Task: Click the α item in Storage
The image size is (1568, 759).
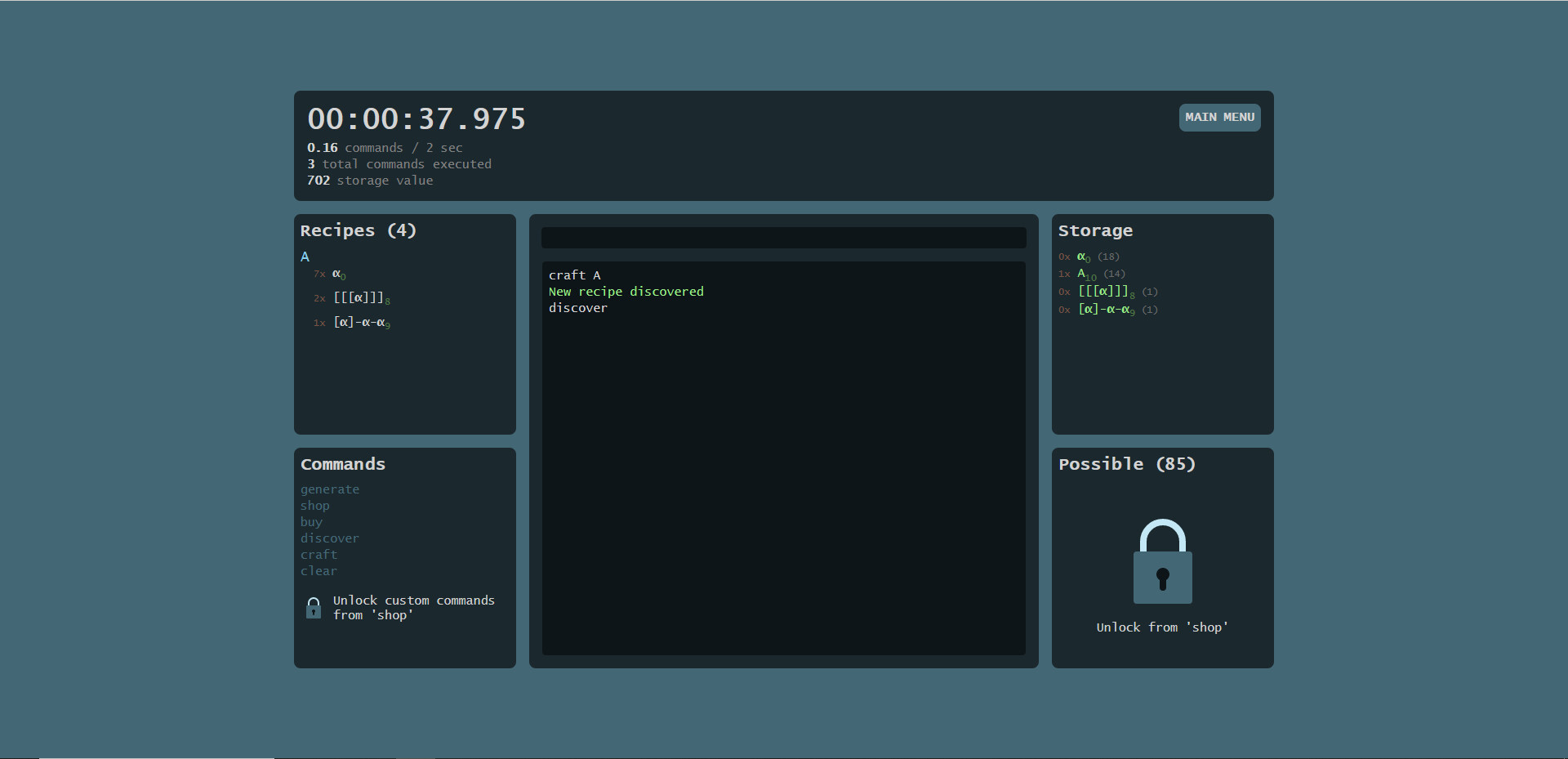Action: tap(1083, 257)
